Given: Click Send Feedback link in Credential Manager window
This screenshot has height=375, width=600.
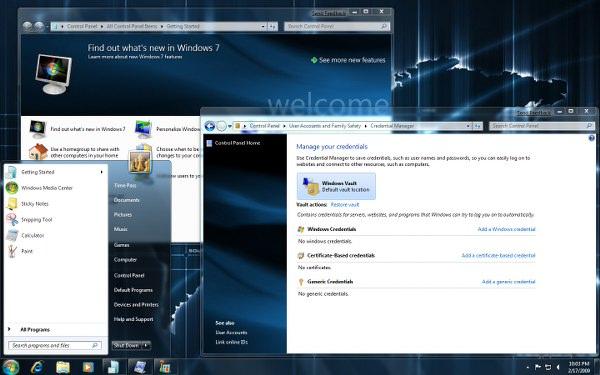Looking at the screenshot, I should 533,112.
